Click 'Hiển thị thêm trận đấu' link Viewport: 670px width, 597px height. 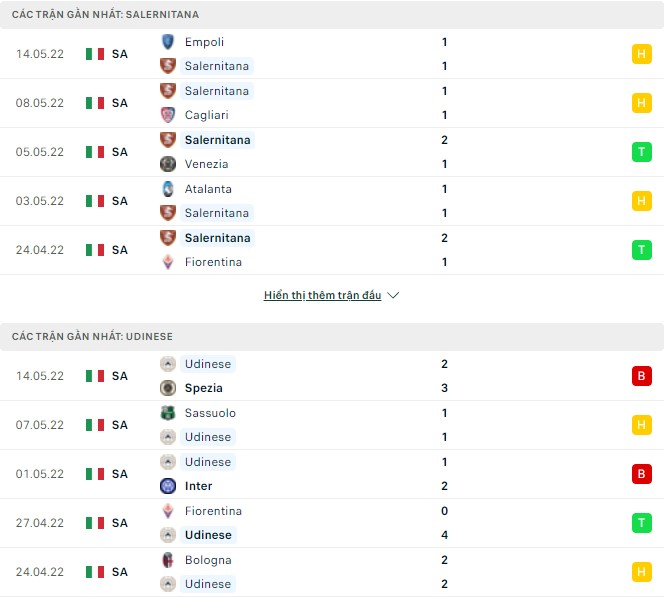(322, 296)
